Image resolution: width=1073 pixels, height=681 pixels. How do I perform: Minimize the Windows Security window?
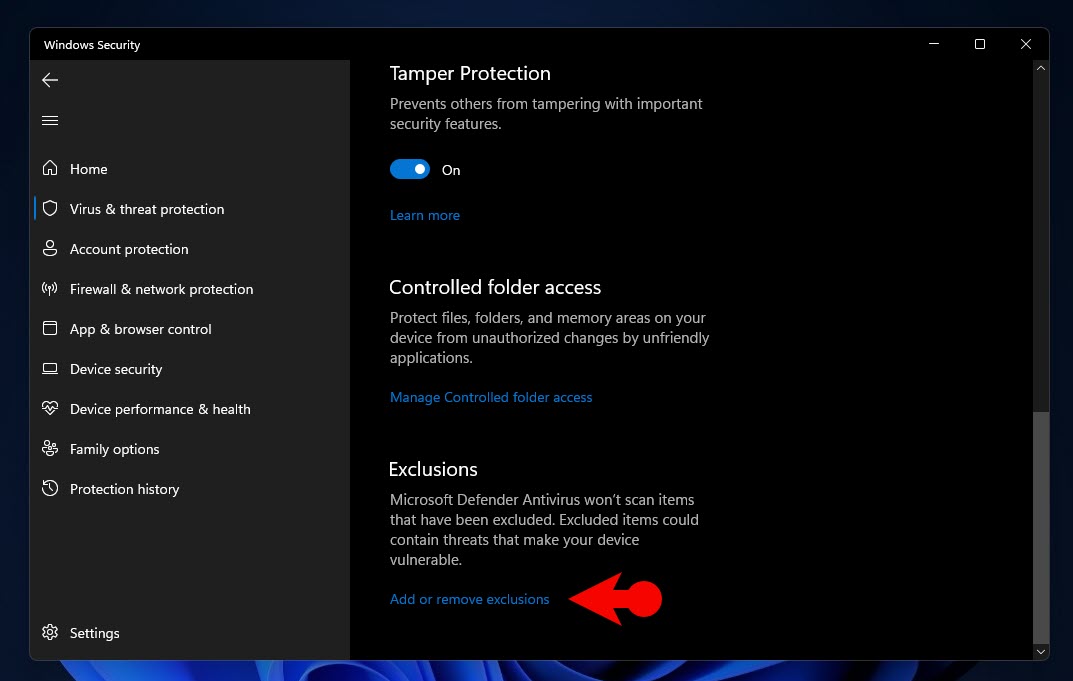coord(934,44)
